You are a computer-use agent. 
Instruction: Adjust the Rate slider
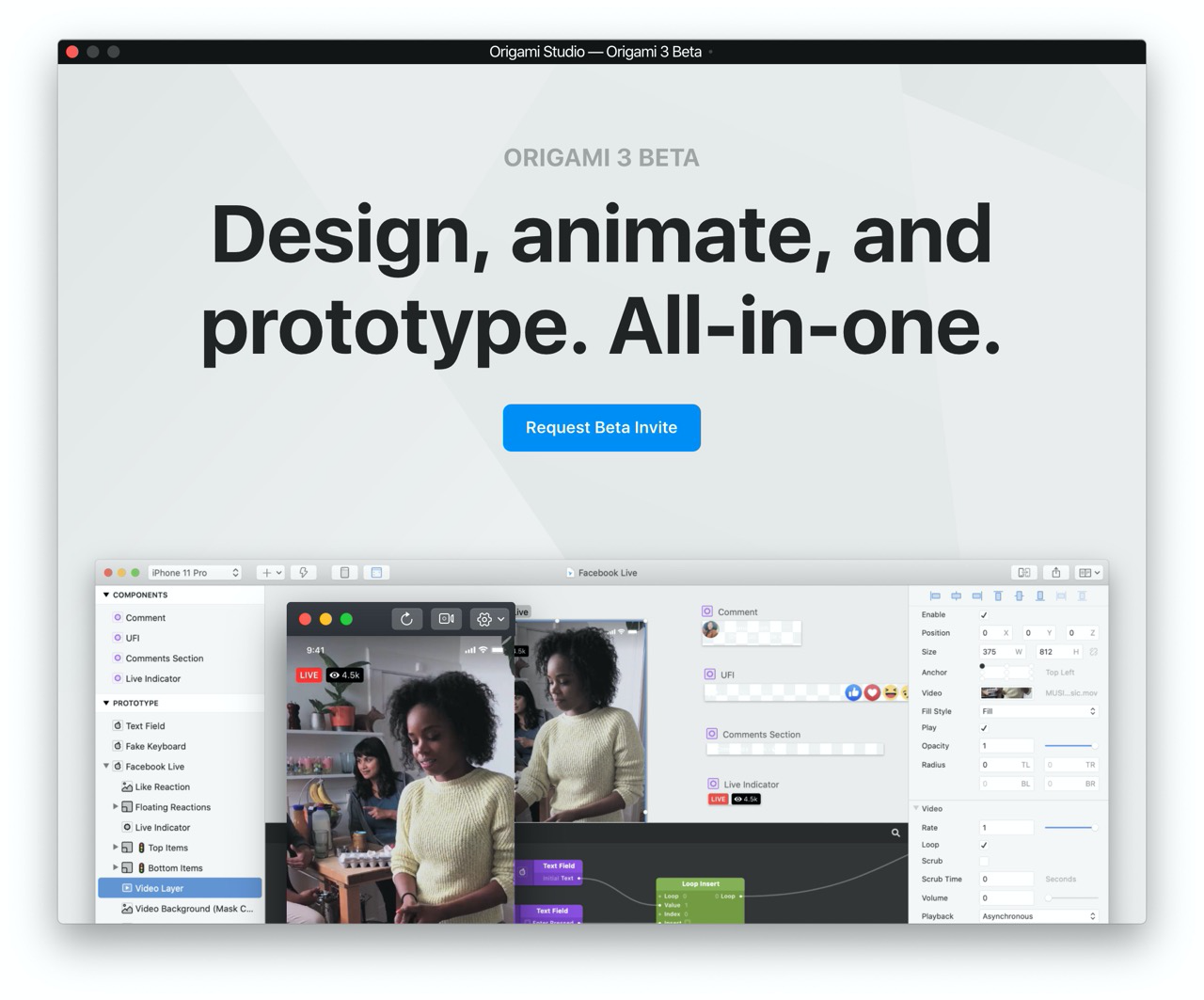pyautogui.click(x=1069, y=828)
